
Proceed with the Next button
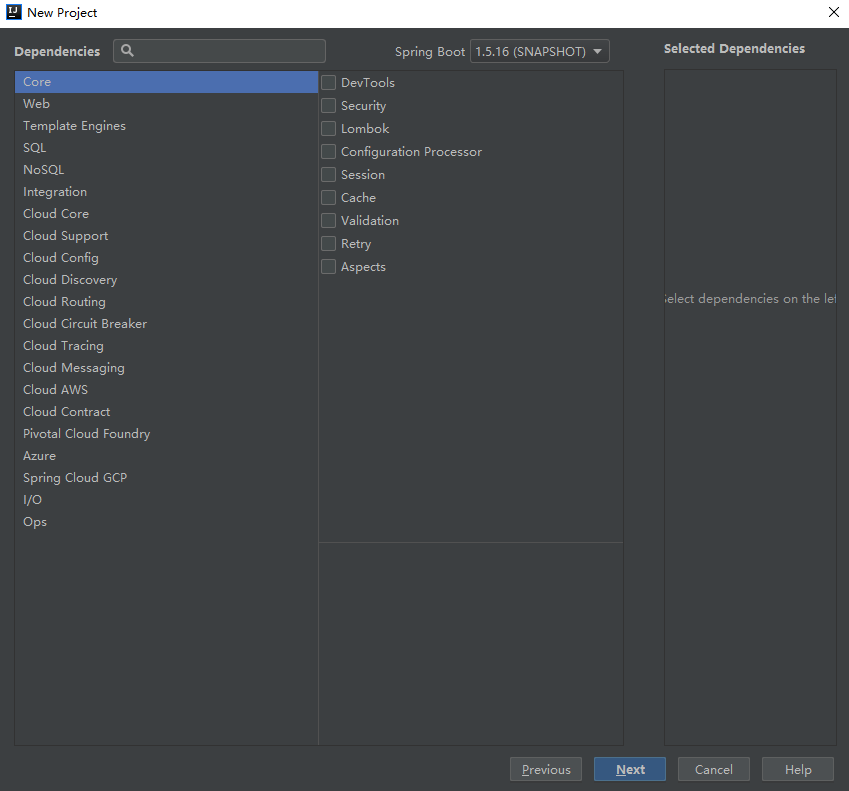[x=630, y=769]
